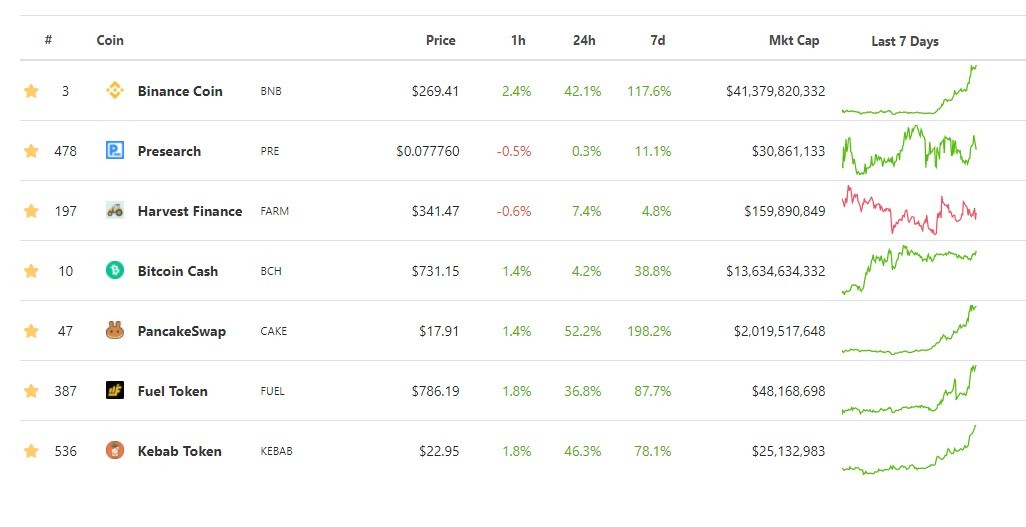Sort the table by Price column
The width and height of the screenshot is (1026, 527).
440,40
